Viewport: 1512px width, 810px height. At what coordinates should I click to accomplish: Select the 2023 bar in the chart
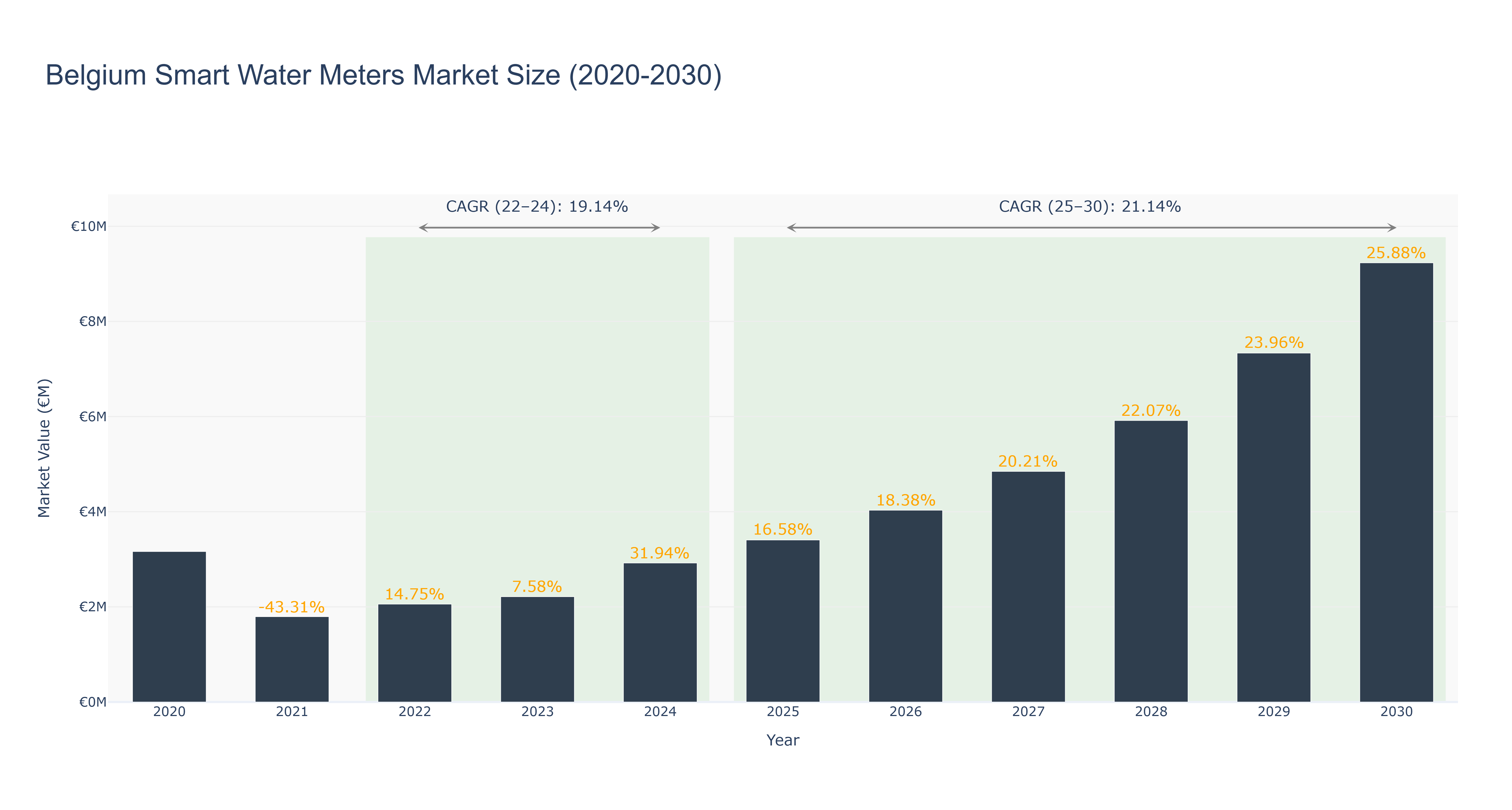tap(537, 649)
